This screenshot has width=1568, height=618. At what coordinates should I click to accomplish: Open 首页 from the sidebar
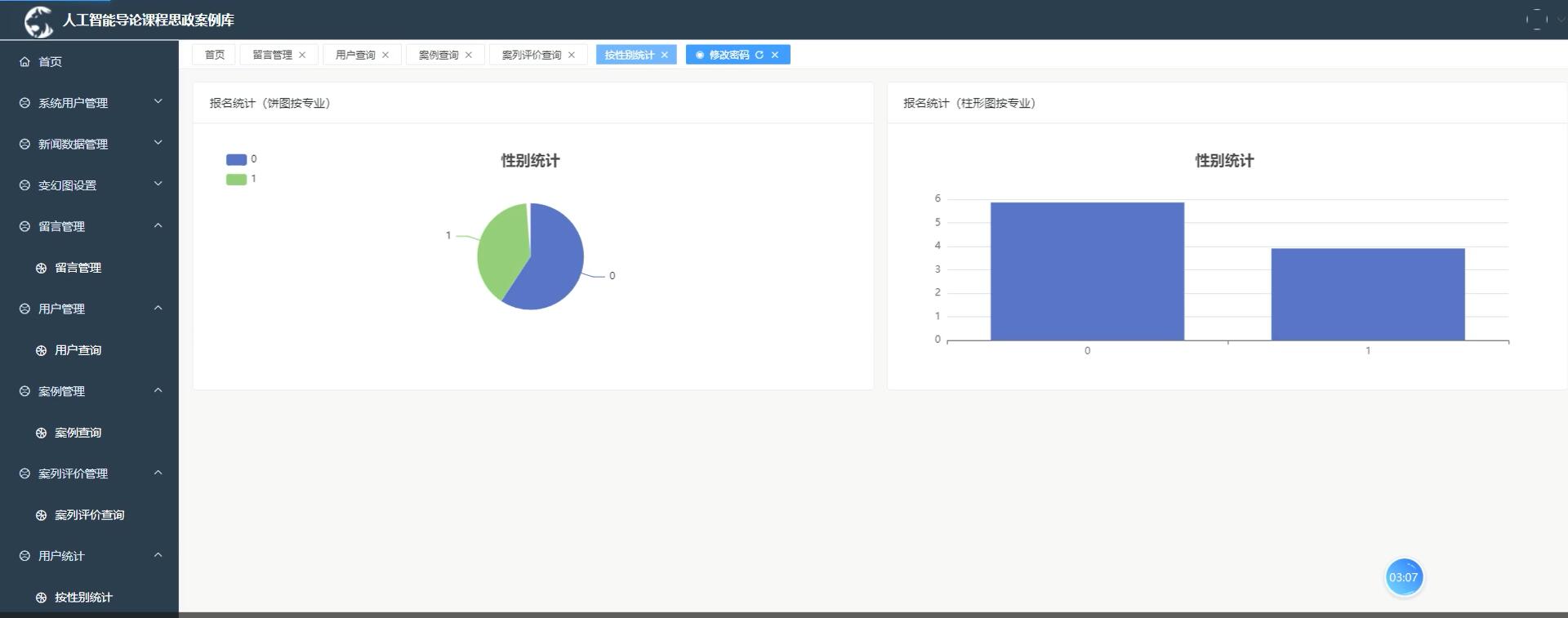(x=89, y=61)
